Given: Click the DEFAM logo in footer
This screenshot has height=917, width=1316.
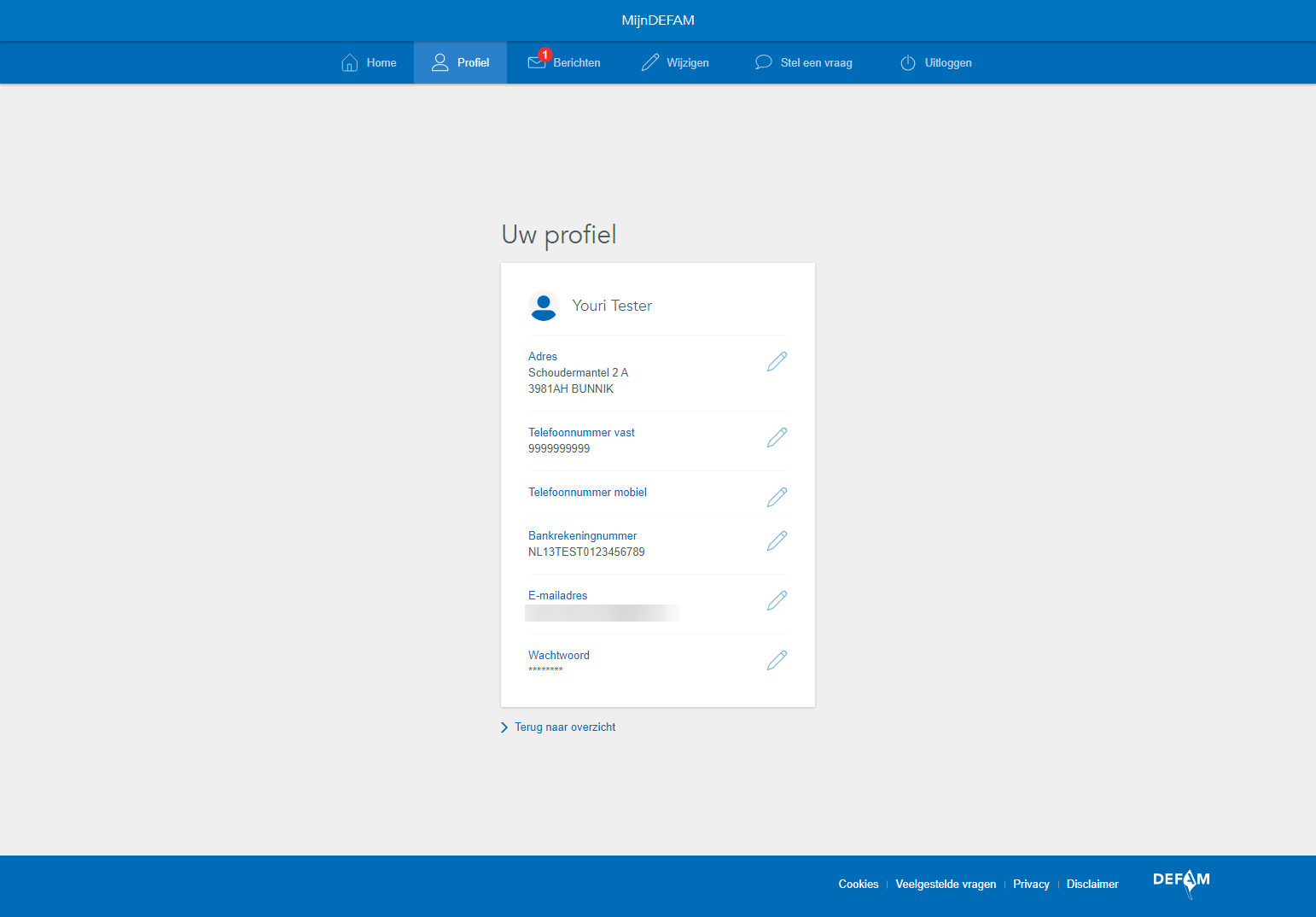Looking at the screenshot, I should tap(1181, 883).
